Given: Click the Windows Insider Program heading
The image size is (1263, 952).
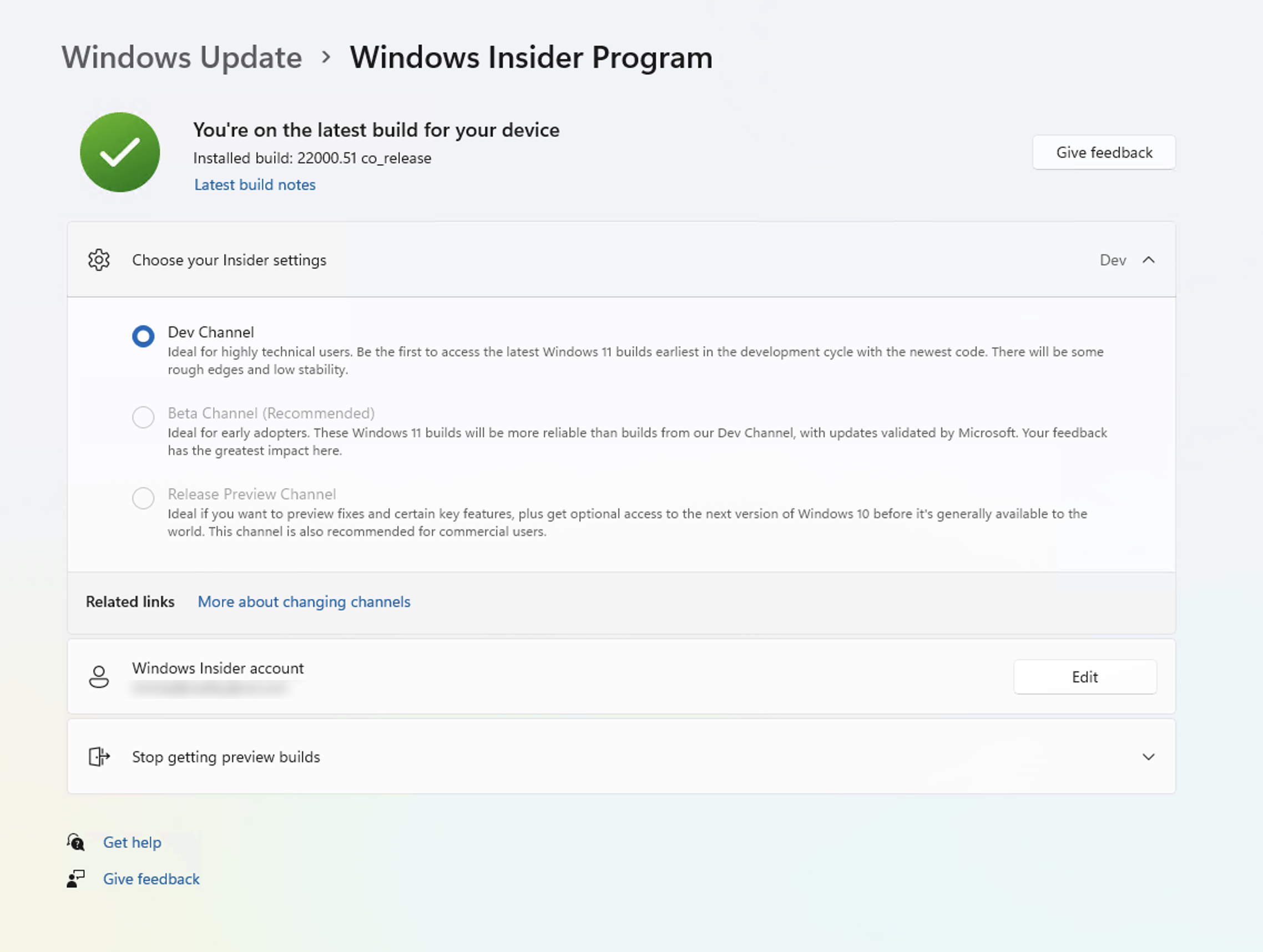Looking at the screenshot, I should pos(531,57).
